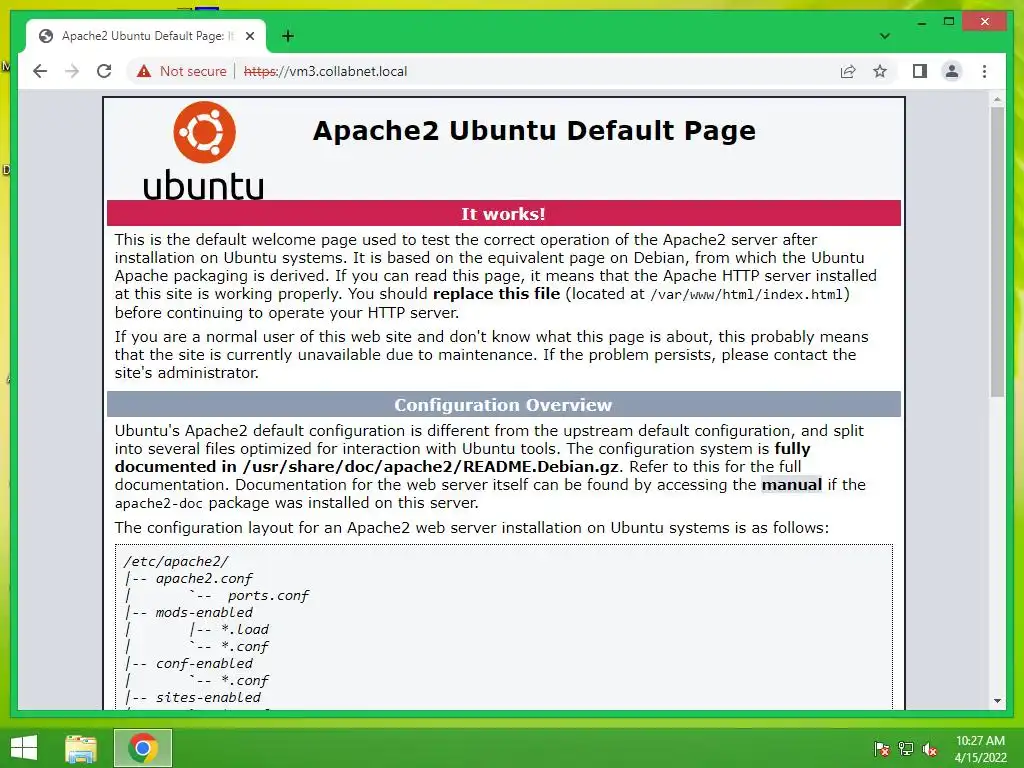Open the Windows Start menu
1024x768 pixels.
click(24, 748)
